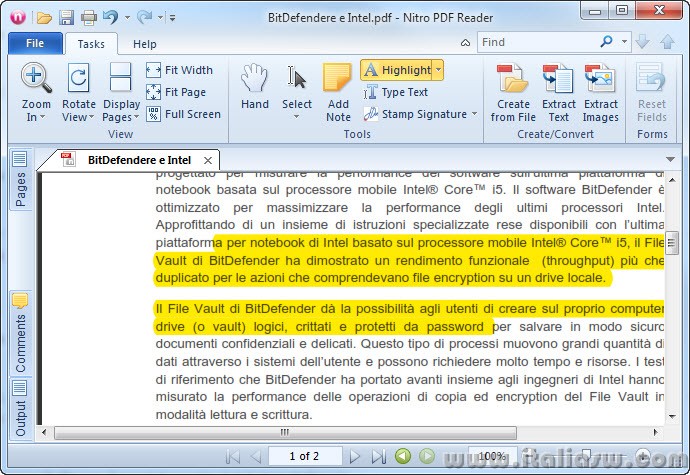
Task: Jump to the last page
Action: (x=378, y=457)
